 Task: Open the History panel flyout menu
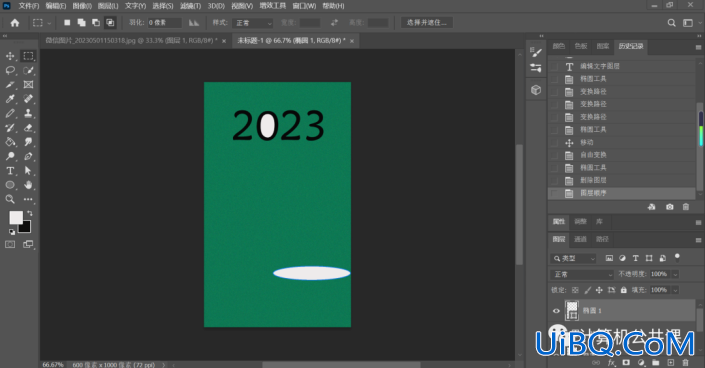point(698,47)
